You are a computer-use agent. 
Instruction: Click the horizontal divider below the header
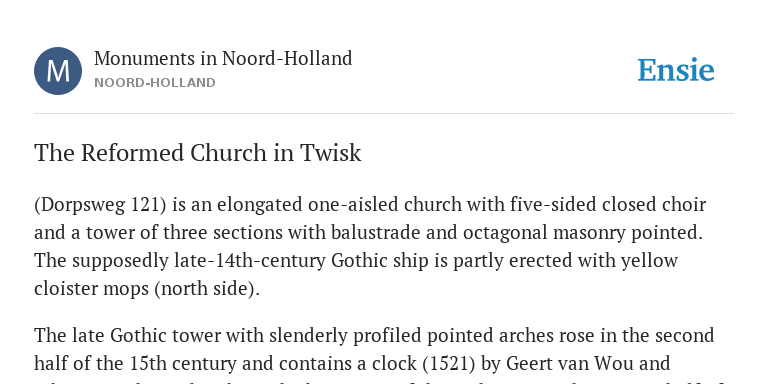pos(384,114)
